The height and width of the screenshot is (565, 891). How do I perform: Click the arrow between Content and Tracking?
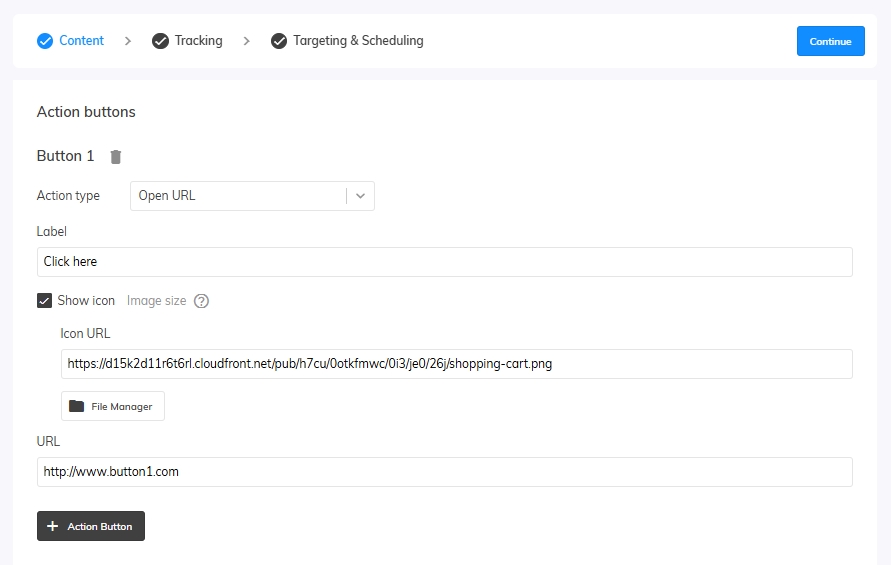(128, 41)
